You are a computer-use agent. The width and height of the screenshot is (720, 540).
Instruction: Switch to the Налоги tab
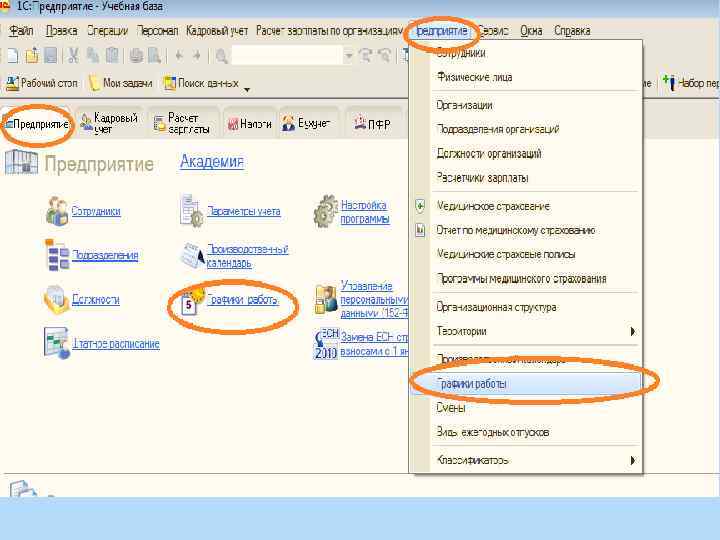[x=250, y=124]
